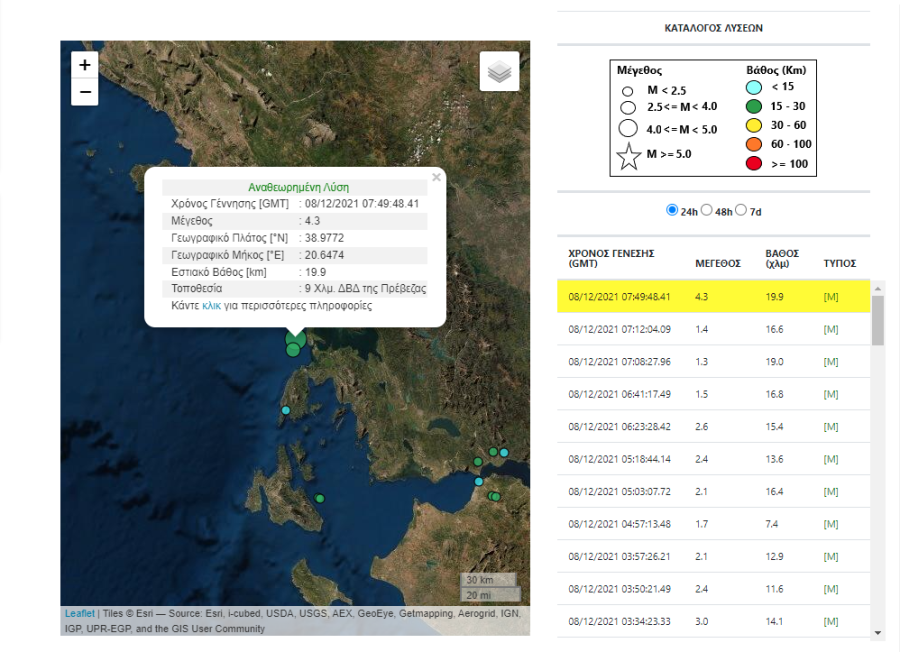Screen dimensions: 900x652
Task: Open the 05:18:44.14 event row
Action: tap(713, 459)
